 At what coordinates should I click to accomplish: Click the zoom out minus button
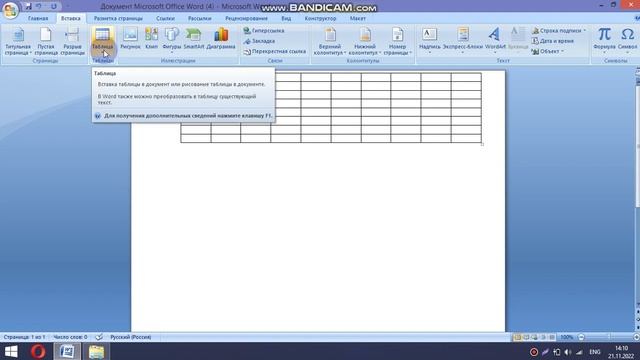[x=581, y=337]
